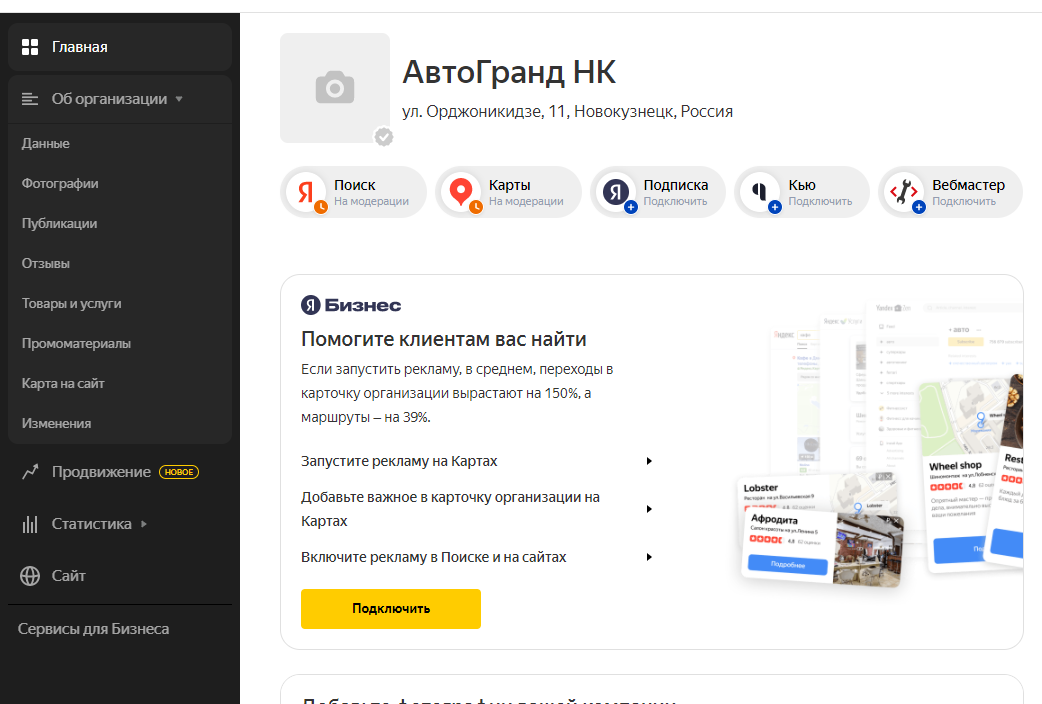The image size is (1042, 704).
Task: Open Сервисы для Бизнеса link
Action: 93,629
